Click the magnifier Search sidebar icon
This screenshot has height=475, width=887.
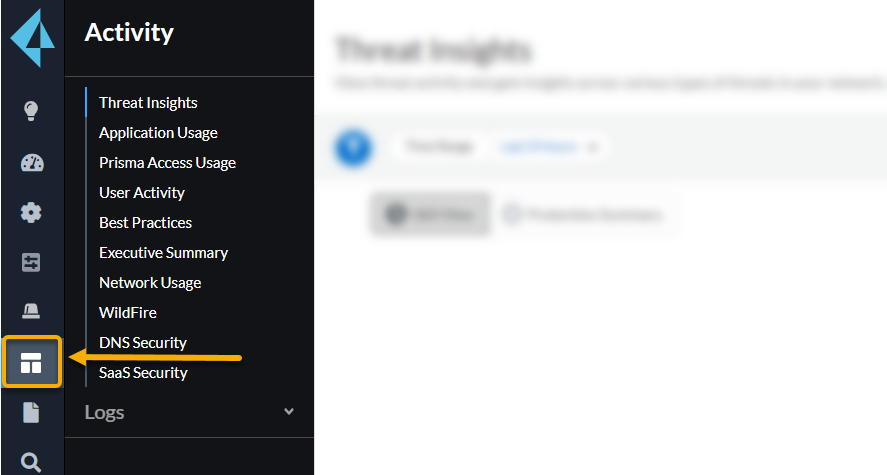(31, 461)
